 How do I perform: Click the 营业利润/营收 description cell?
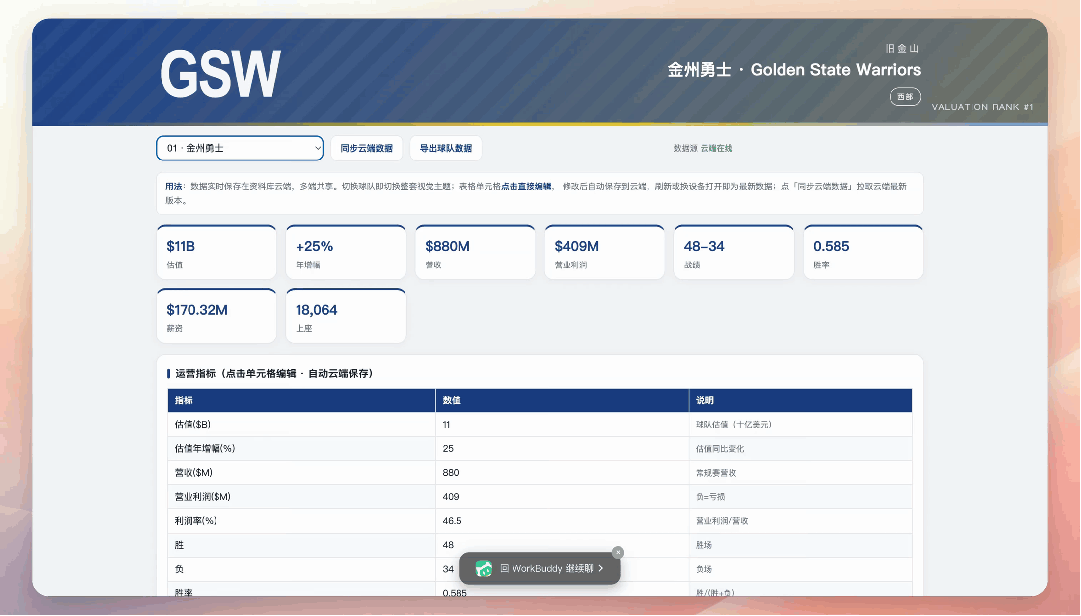(800, 521)
